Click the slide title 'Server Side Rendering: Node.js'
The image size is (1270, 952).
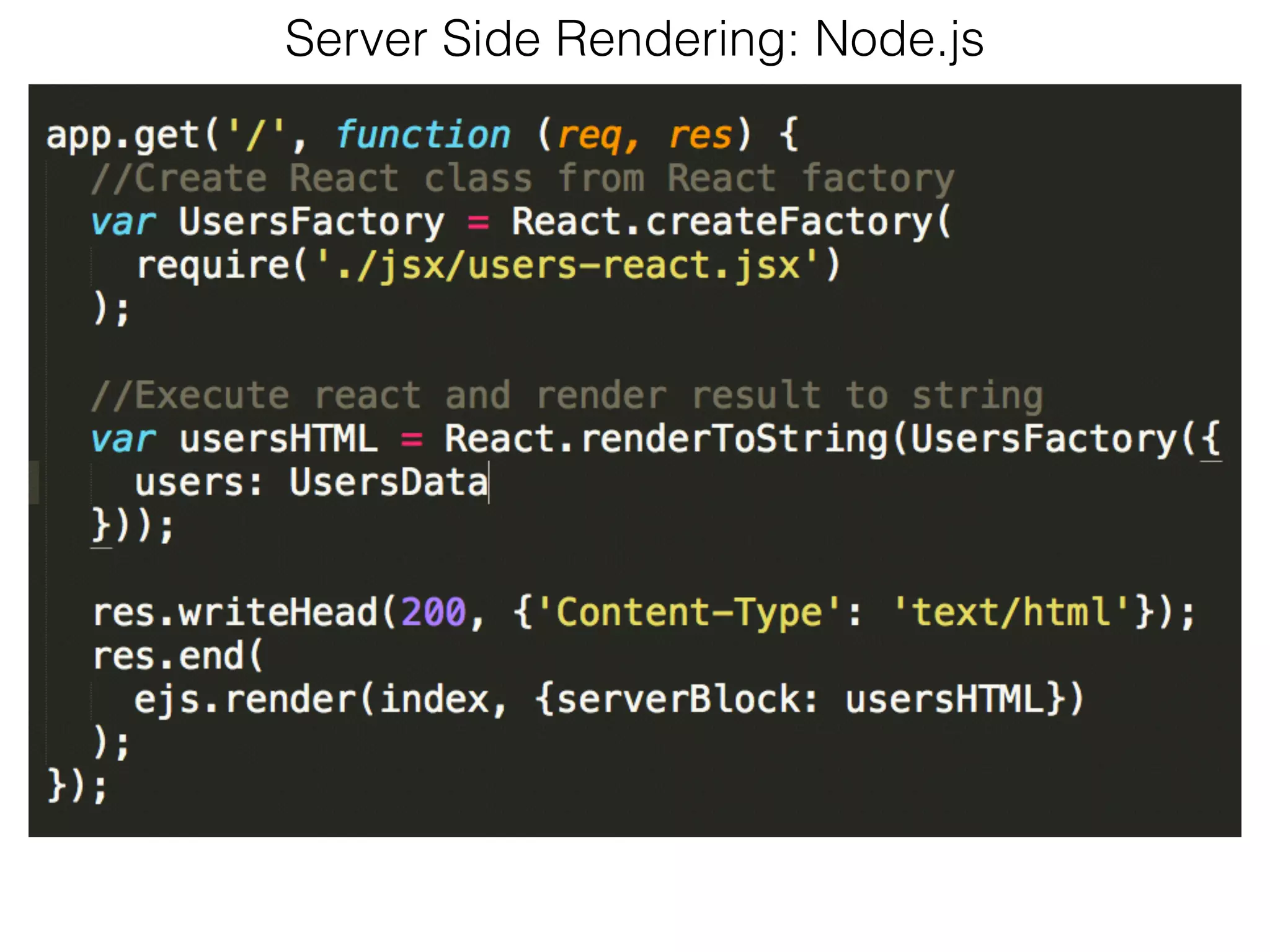click(x=634, y=40)
